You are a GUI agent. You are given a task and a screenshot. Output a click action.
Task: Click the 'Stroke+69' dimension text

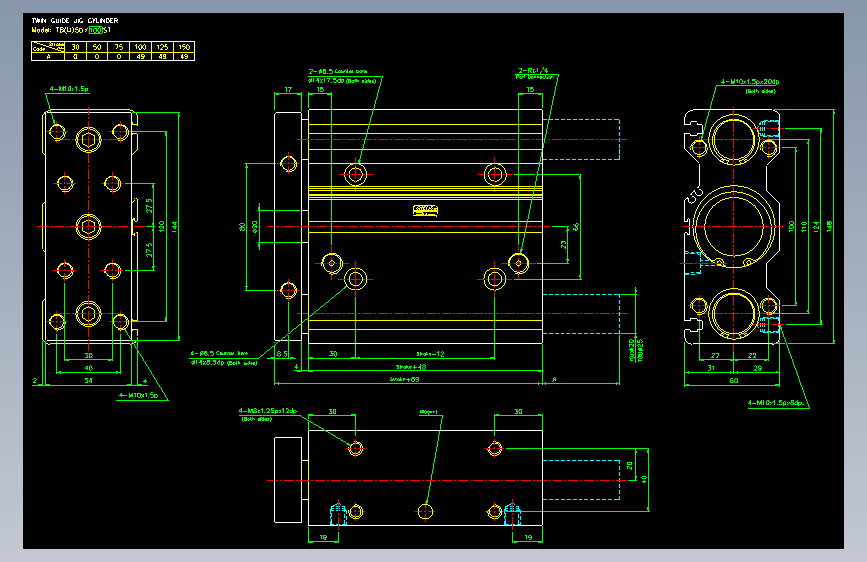404,379
